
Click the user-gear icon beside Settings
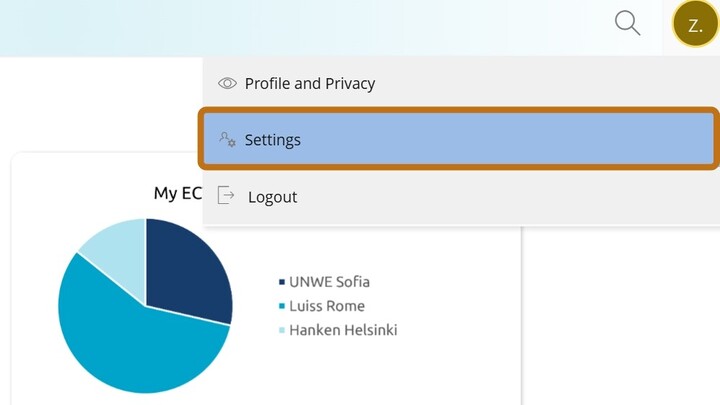(227, 140)
